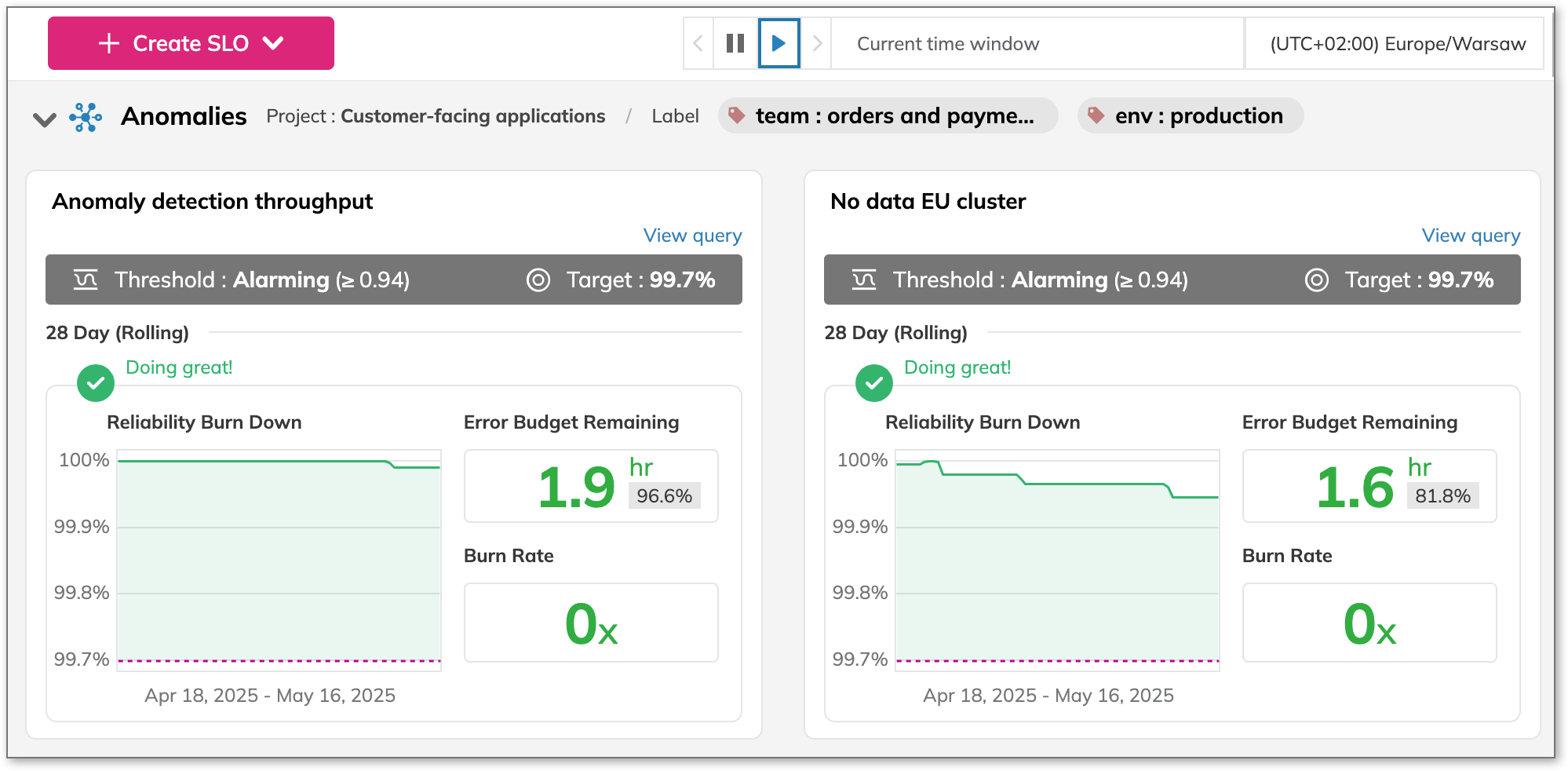The height and width of the screenshot is (771, 1568).
Task: Click the tag icon on team label
Action: (x=736, y=115)
